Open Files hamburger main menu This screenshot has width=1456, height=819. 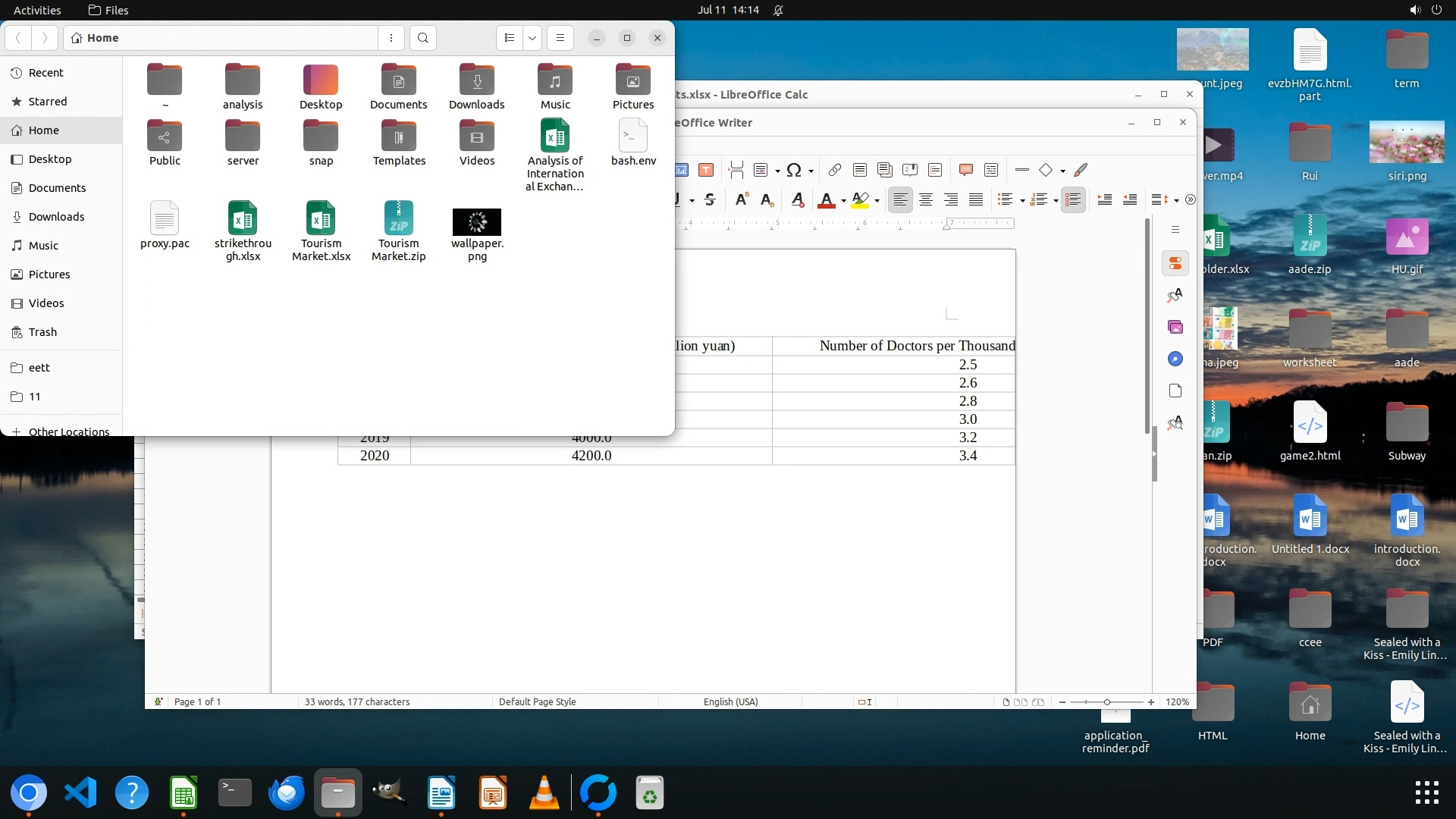tap(560, 38)
